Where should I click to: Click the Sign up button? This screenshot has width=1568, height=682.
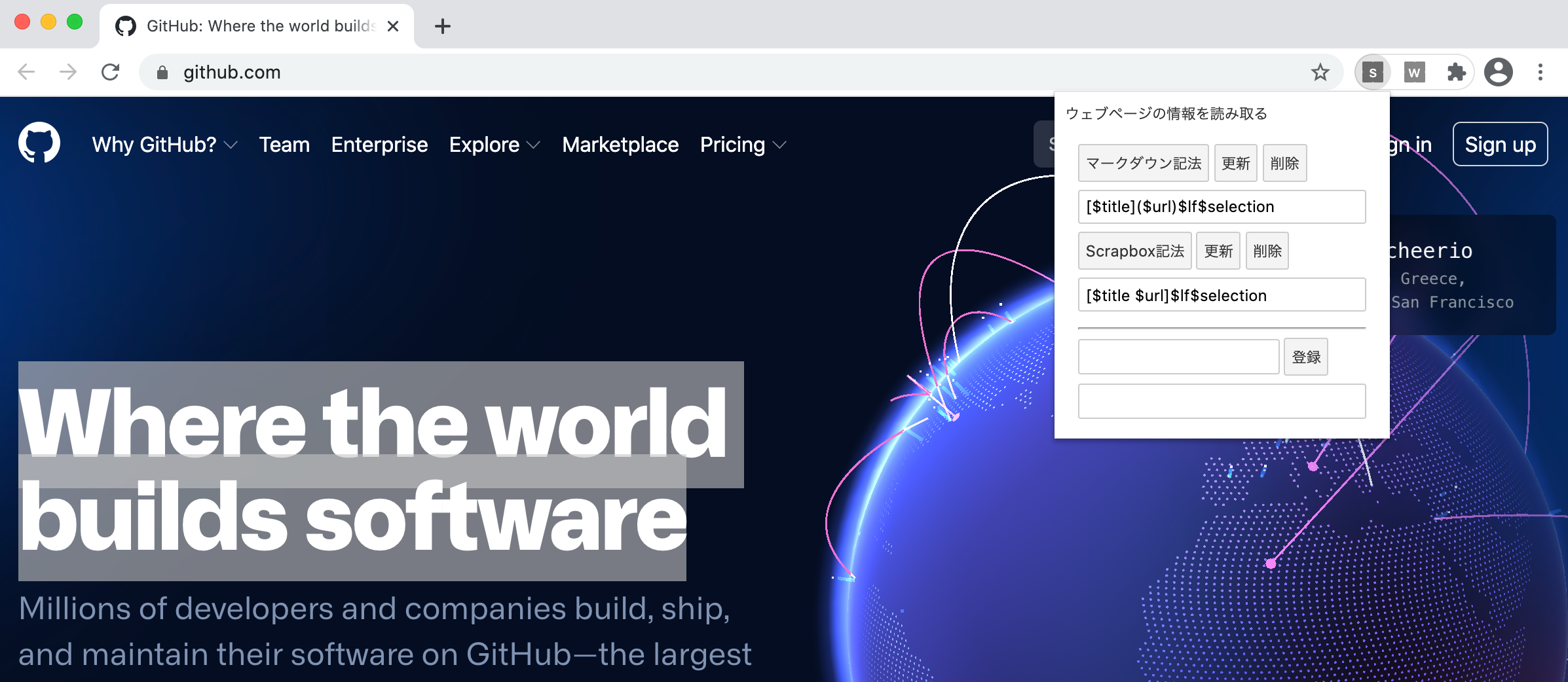point(1500,144)
